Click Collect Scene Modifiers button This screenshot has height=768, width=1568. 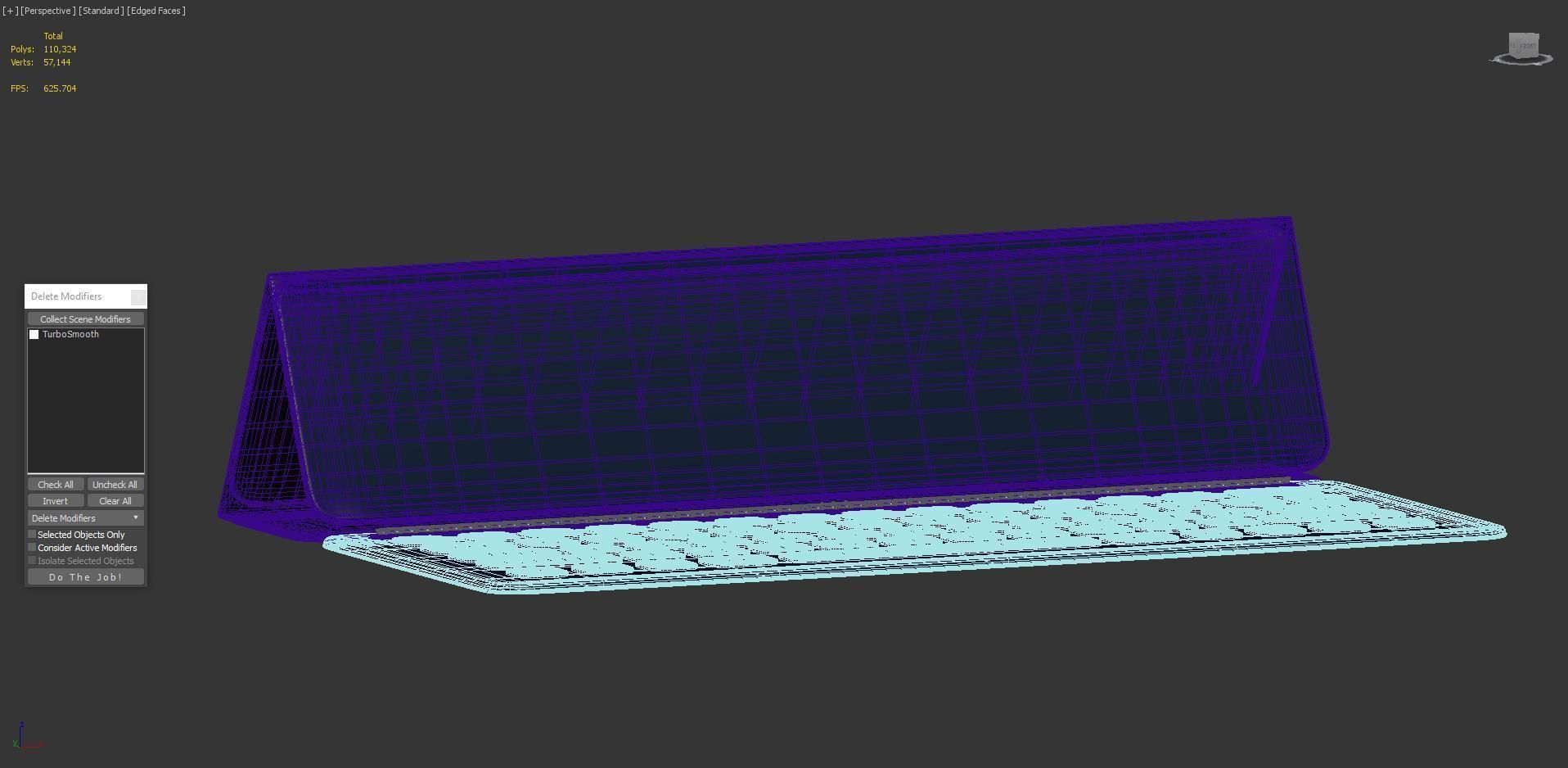pos(85,319)
